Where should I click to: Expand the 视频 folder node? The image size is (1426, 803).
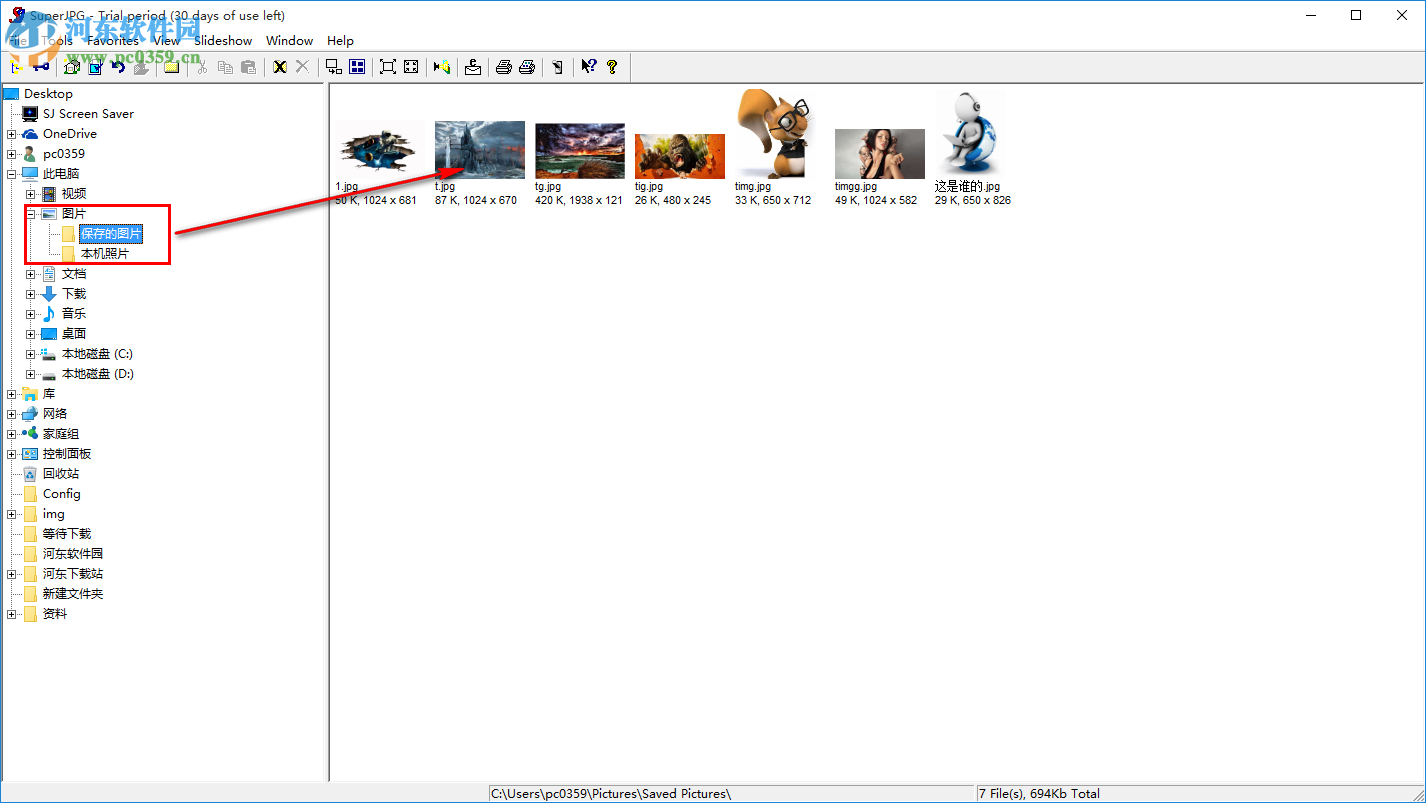[31, 193]
